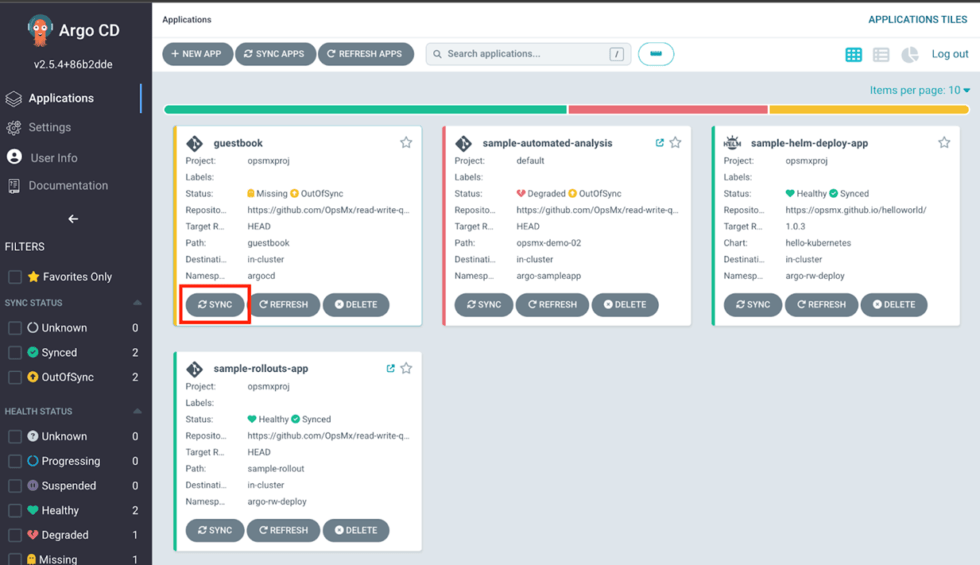
Task: Click the Helm icon on sample-helm-deploy-app
Action: point(732,142)
